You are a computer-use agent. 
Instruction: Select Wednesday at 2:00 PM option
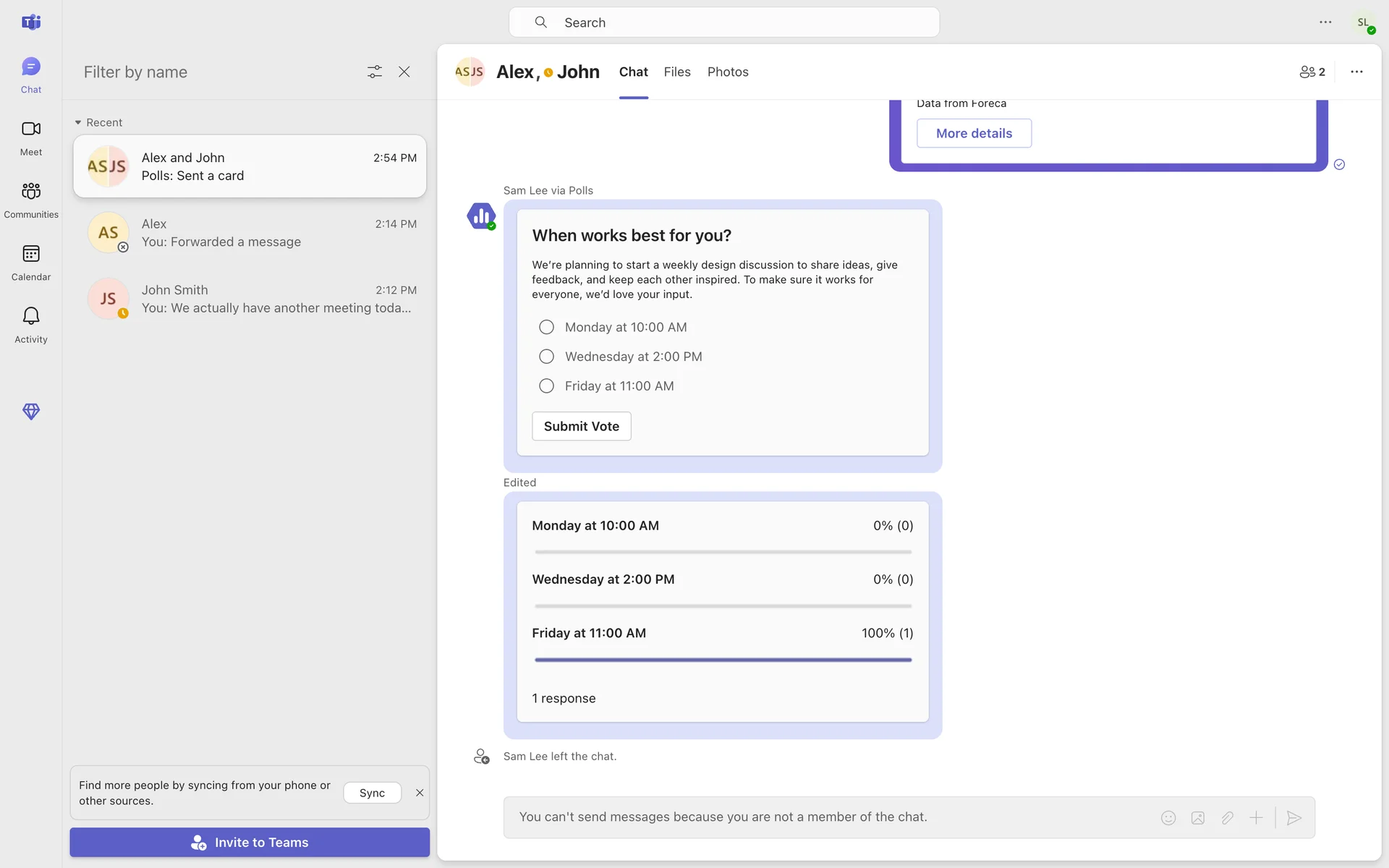click(546, 357)
